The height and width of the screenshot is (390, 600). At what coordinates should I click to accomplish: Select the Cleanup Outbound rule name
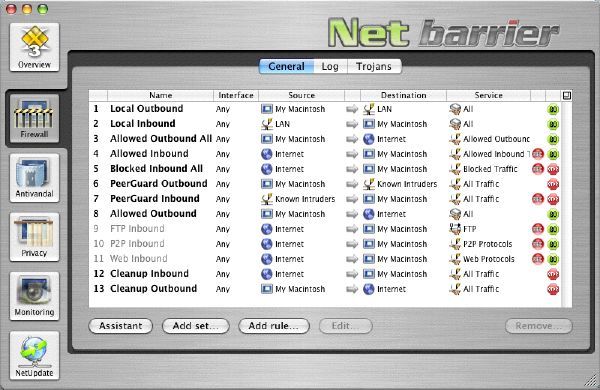(153, 289)
